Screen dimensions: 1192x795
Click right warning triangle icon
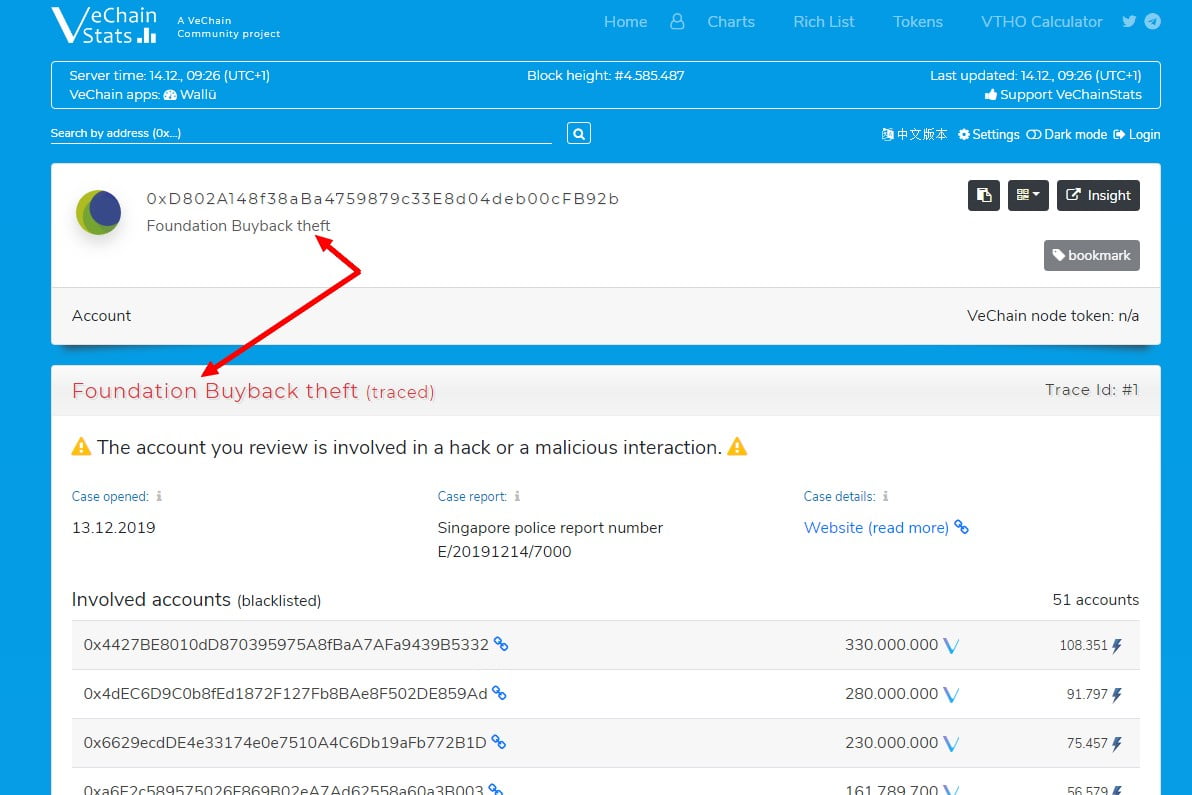[x=737, y=446]
